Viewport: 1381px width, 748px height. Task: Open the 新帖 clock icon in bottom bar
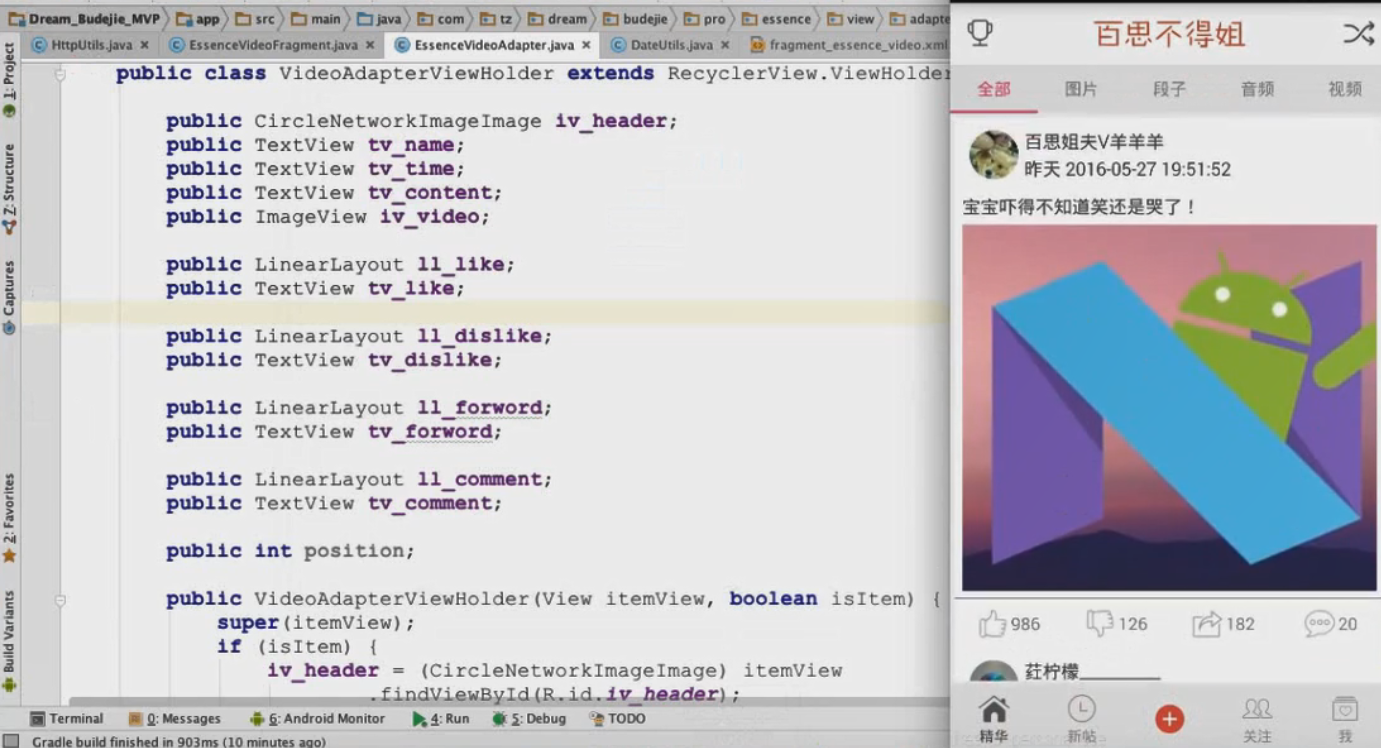tap(1081, 710)
